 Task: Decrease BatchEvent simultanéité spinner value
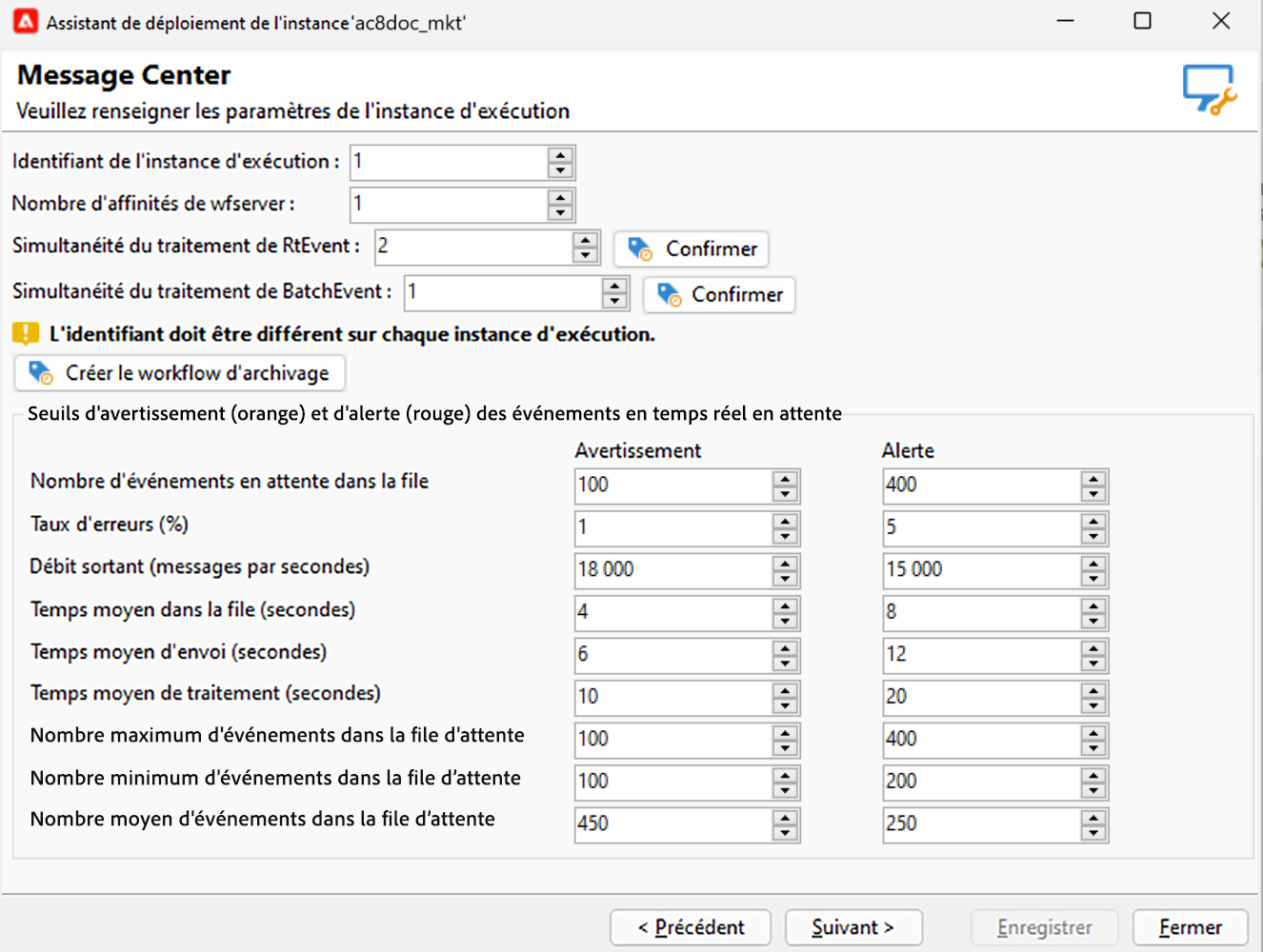[x=615, y=300]
